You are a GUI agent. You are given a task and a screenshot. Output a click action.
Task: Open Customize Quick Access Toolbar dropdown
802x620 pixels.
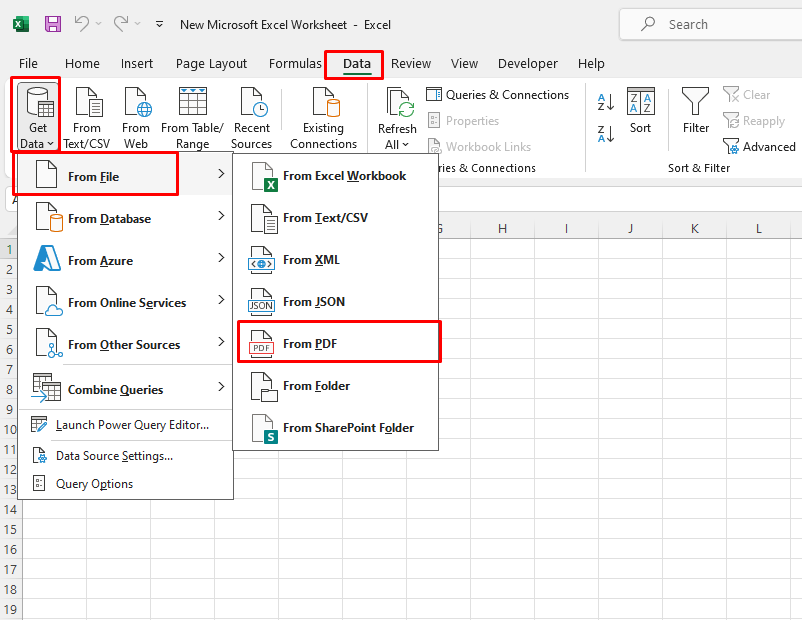pyautogui.click(x=160, y=24)
